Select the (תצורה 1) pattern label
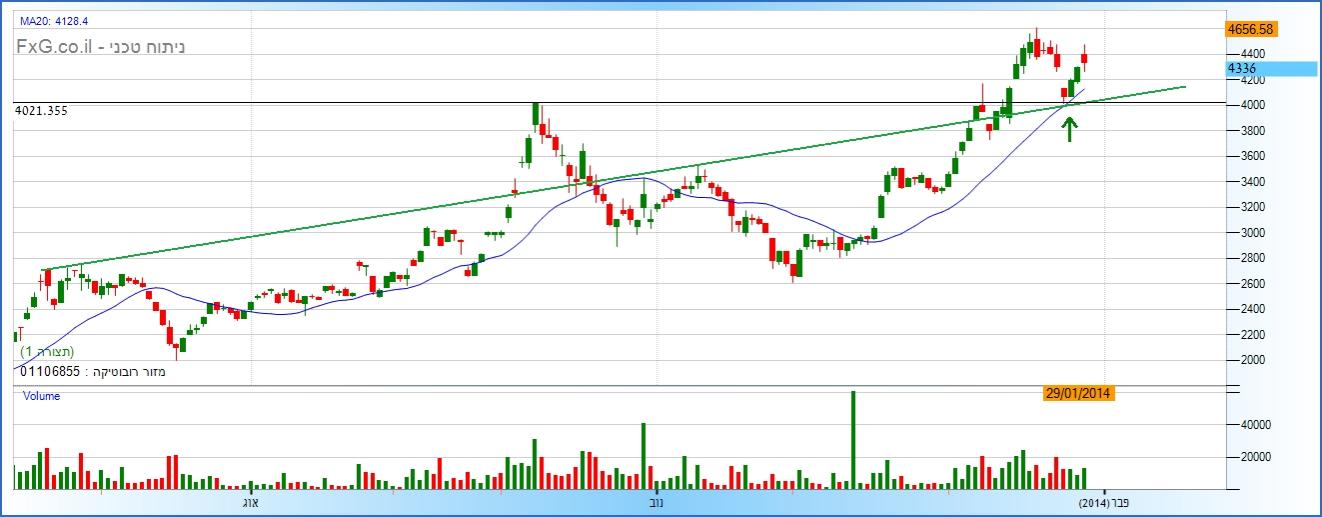This screenshot has width=1322, height=517. click(48, 352)
